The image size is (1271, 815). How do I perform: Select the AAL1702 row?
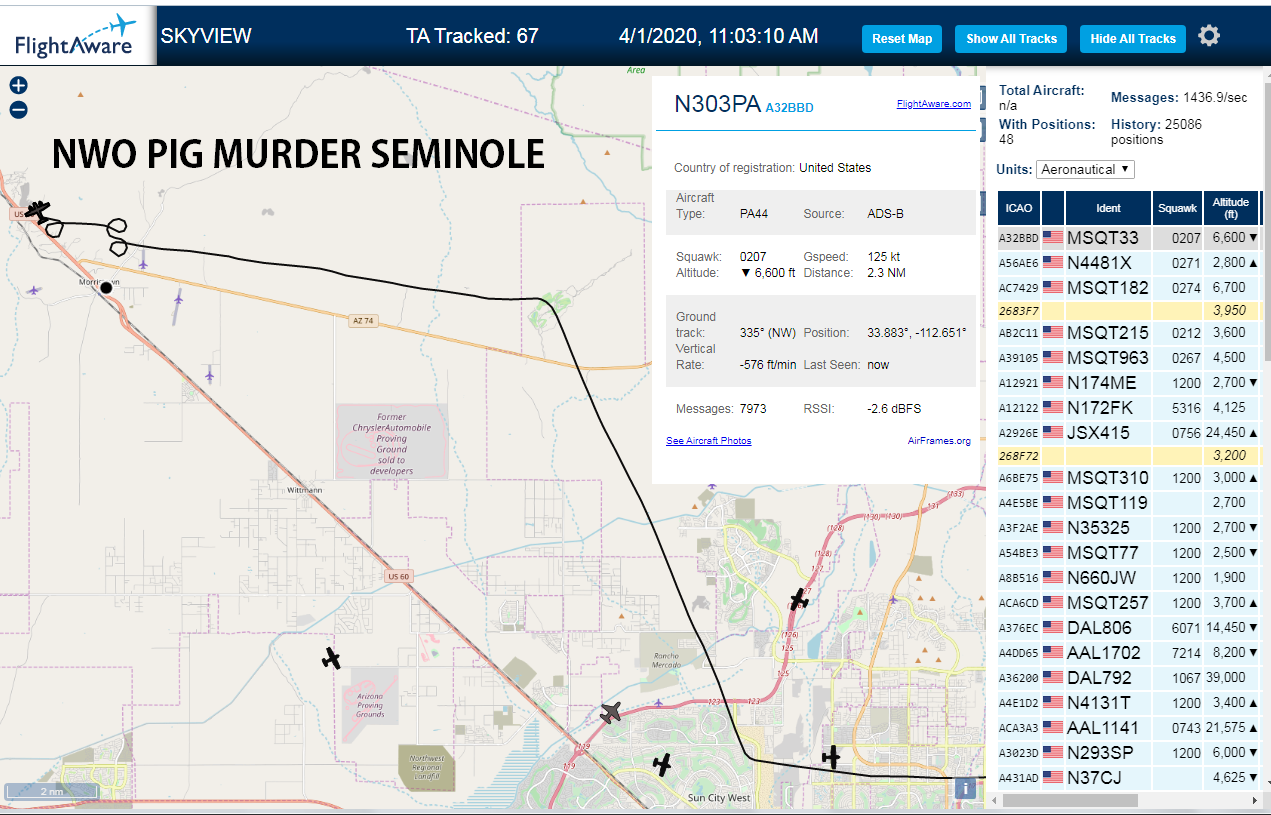1129,653
